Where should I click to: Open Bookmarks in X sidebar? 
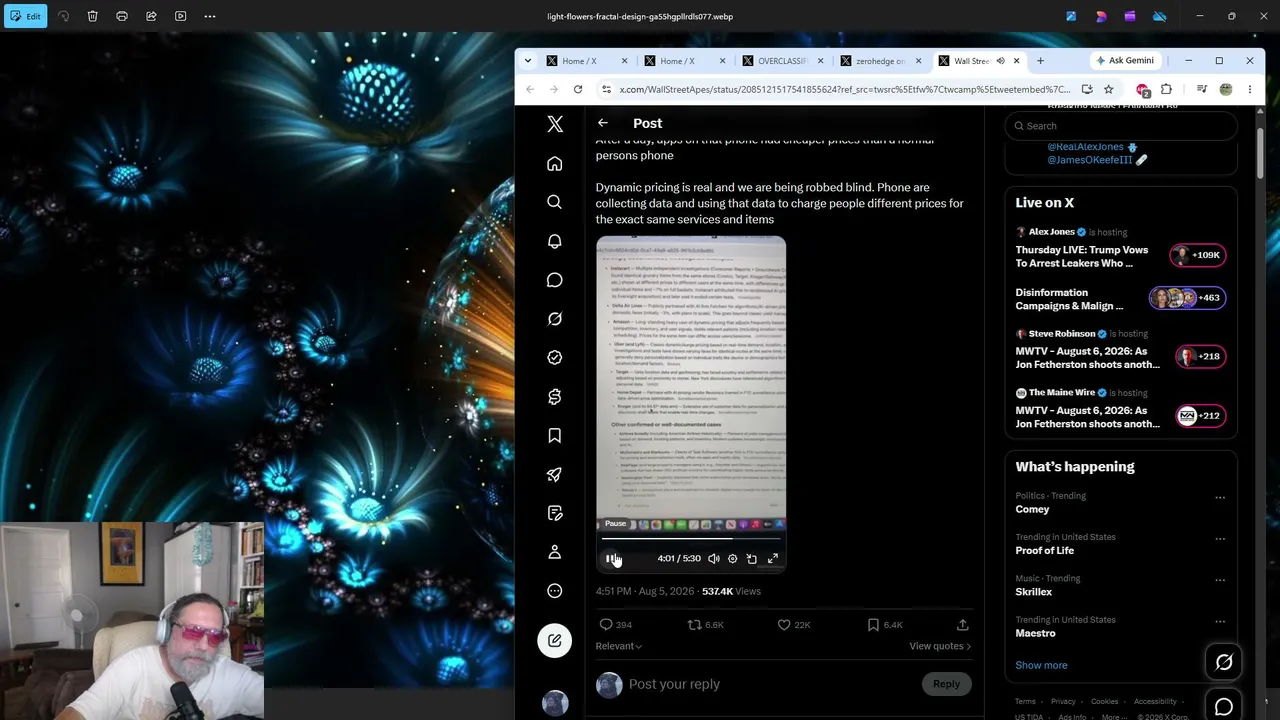click(555, 435)
